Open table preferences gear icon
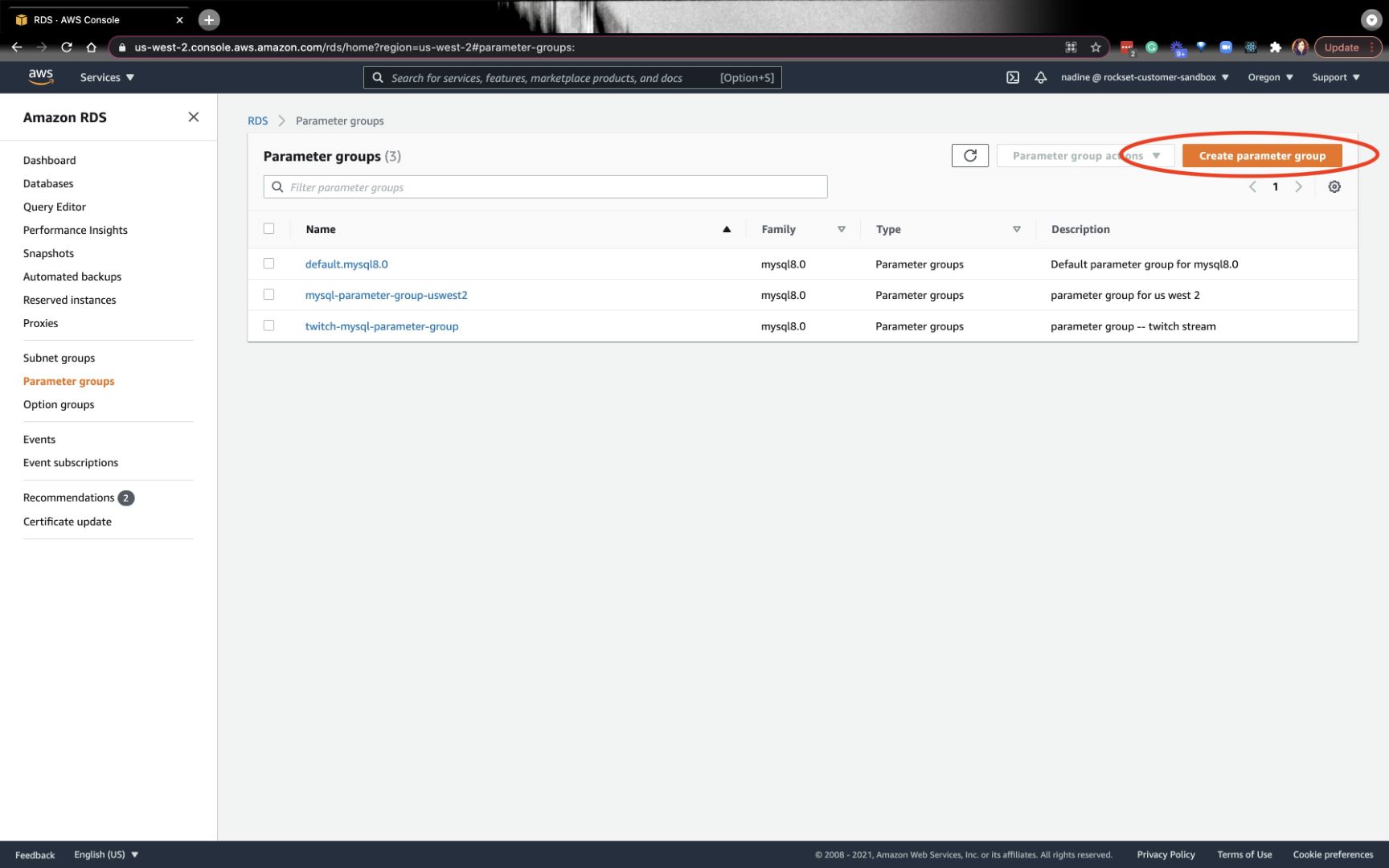The image size is (1389, 868). (1334, 186)
